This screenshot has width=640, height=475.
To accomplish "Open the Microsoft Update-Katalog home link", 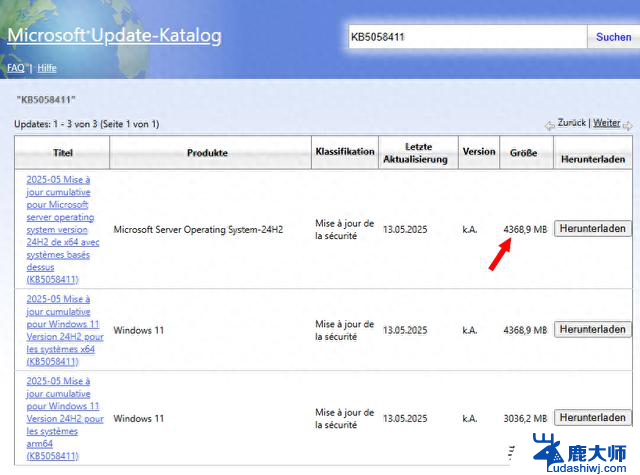I will pos(114,36).
